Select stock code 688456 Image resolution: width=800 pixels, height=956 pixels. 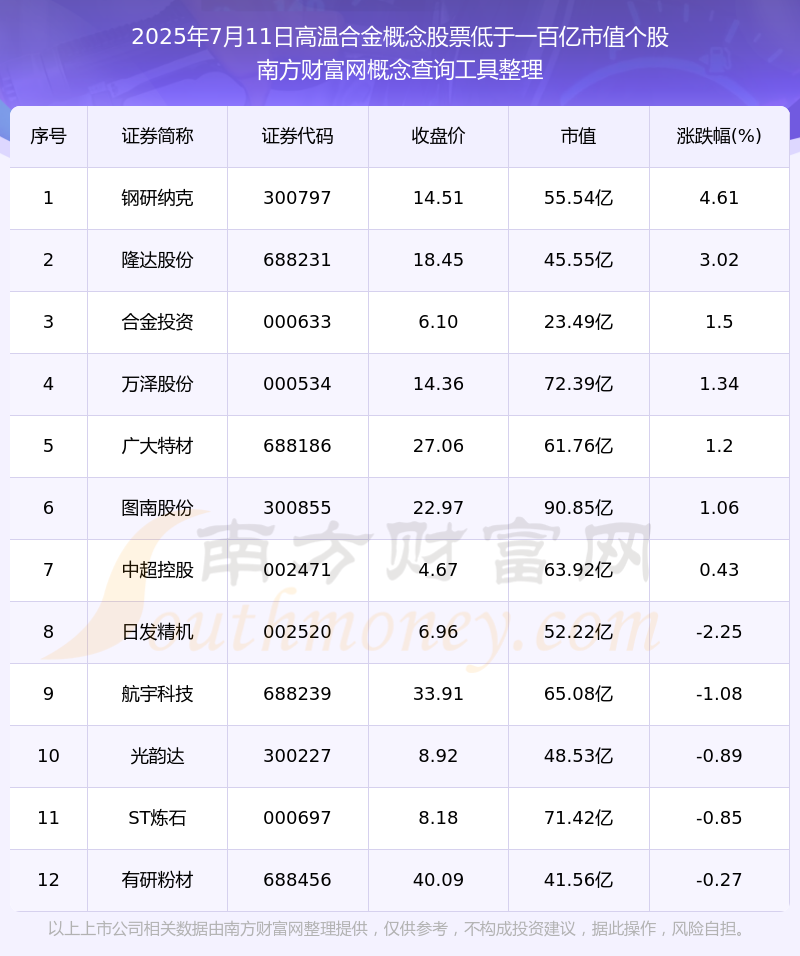coord(298,880)
